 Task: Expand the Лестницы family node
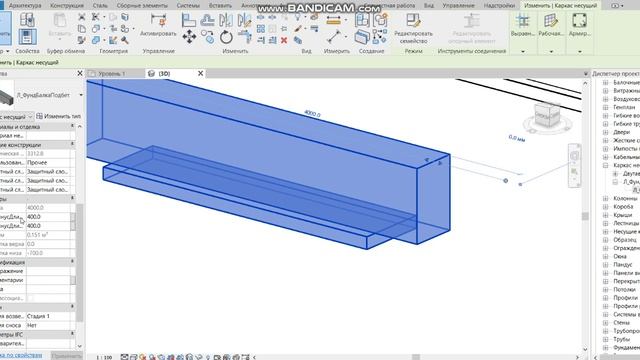(x=606, y=223)
